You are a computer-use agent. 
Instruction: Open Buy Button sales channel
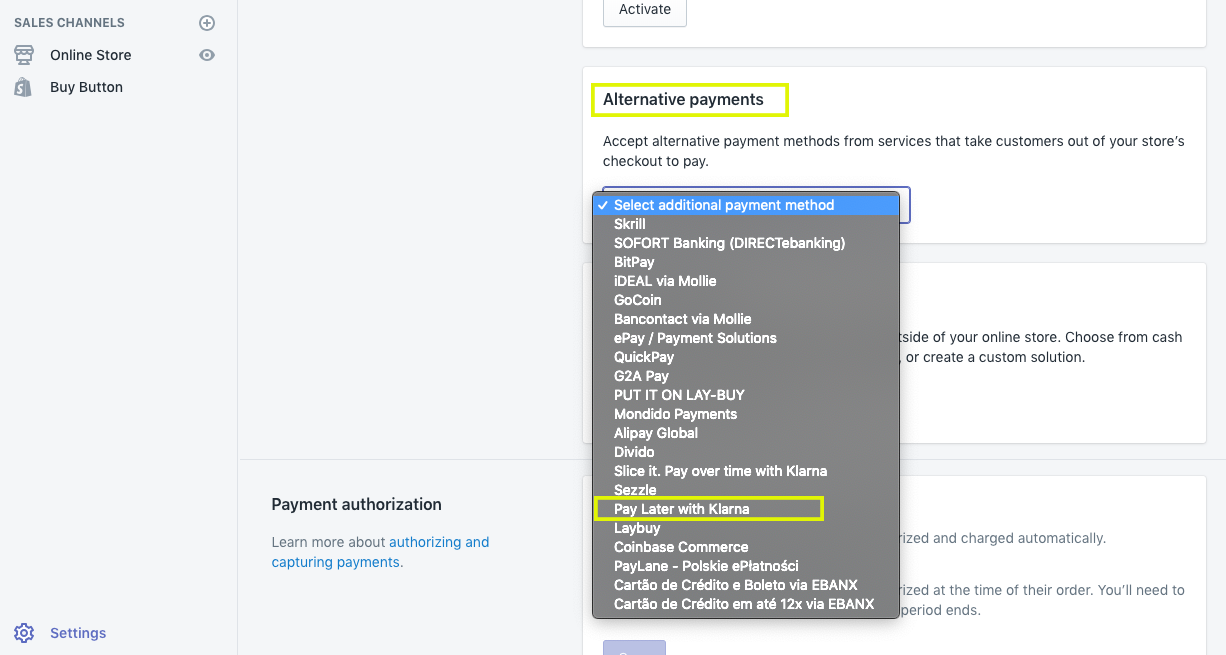coord(86,87)
